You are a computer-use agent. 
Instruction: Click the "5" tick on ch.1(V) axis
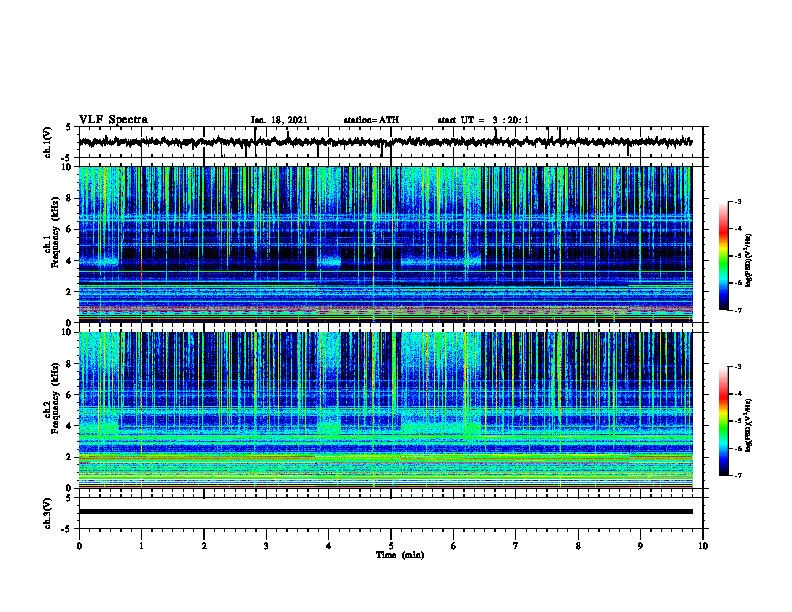click(x=70, y=127)
